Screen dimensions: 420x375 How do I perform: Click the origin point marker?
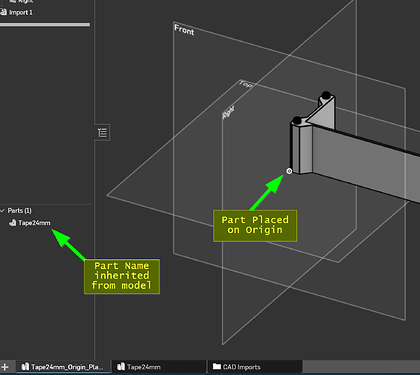pos(289,171)
